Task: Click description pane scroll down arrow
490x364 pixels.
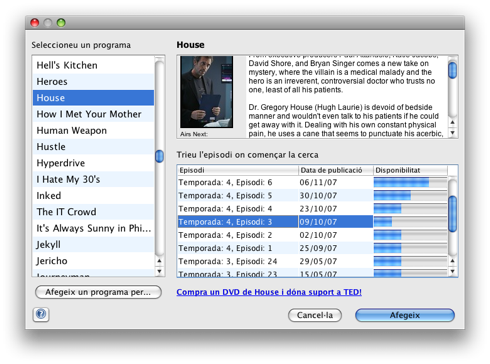Action: [x=453, y=133]
